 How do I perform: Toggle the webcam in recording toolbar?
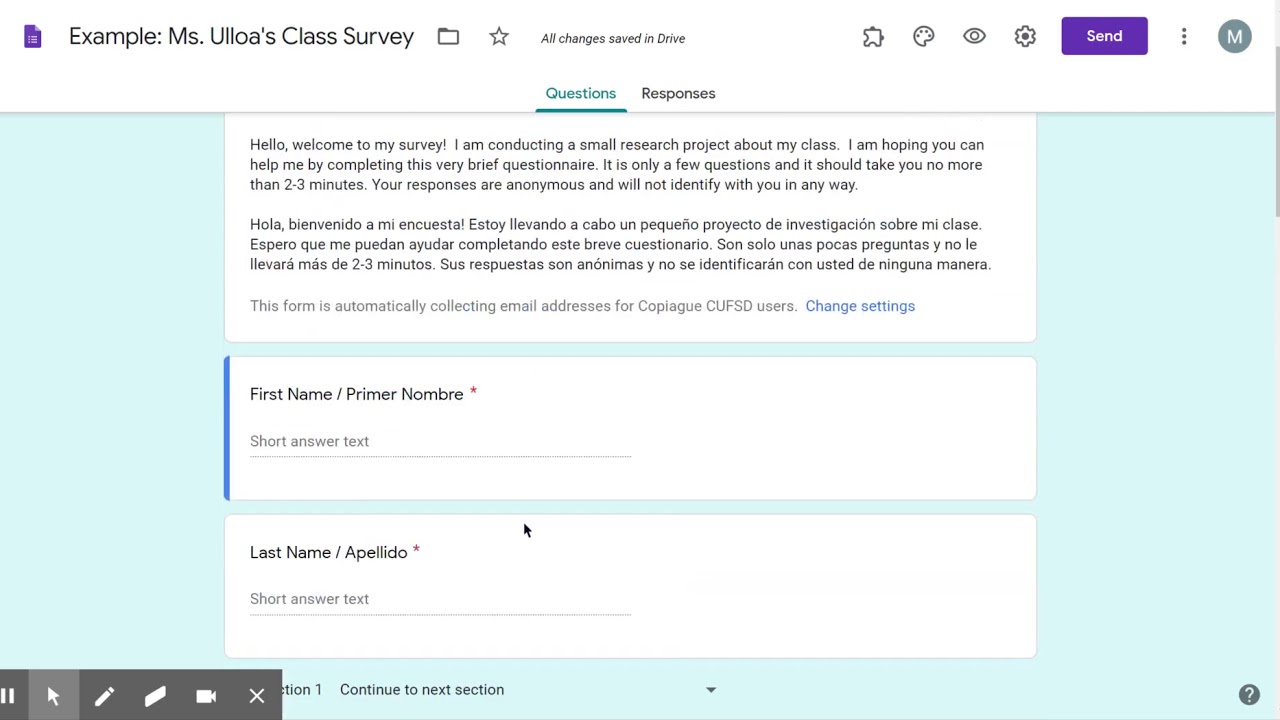(x=206, y=696)
